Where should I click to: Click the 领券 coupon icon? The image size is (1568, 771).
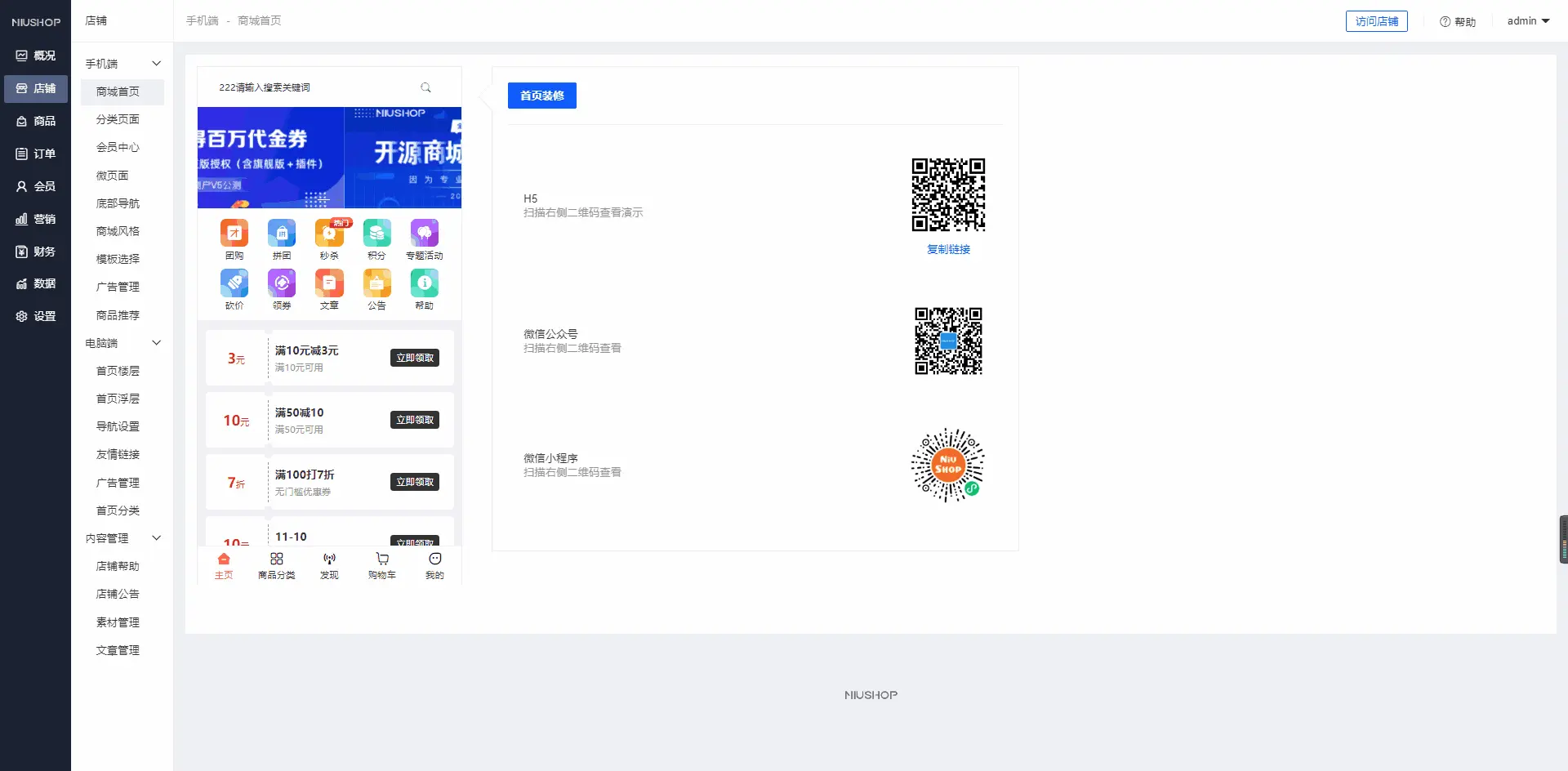[282, 283]
